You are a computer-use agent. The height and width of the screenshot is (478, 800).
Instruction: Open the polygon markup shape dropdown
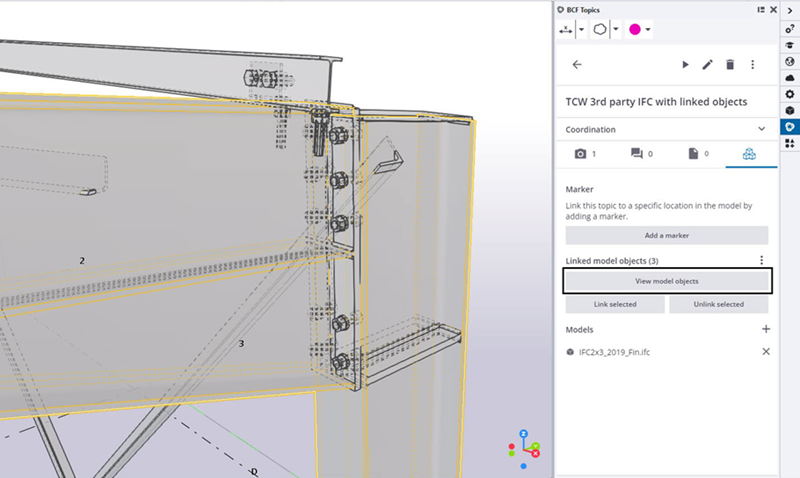(616, 30)
